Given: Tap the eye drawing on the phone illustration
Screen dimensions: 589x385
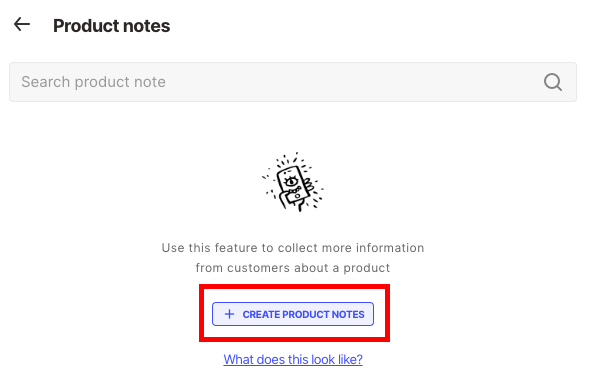Looking at the screenshot, I should (291, 182).
